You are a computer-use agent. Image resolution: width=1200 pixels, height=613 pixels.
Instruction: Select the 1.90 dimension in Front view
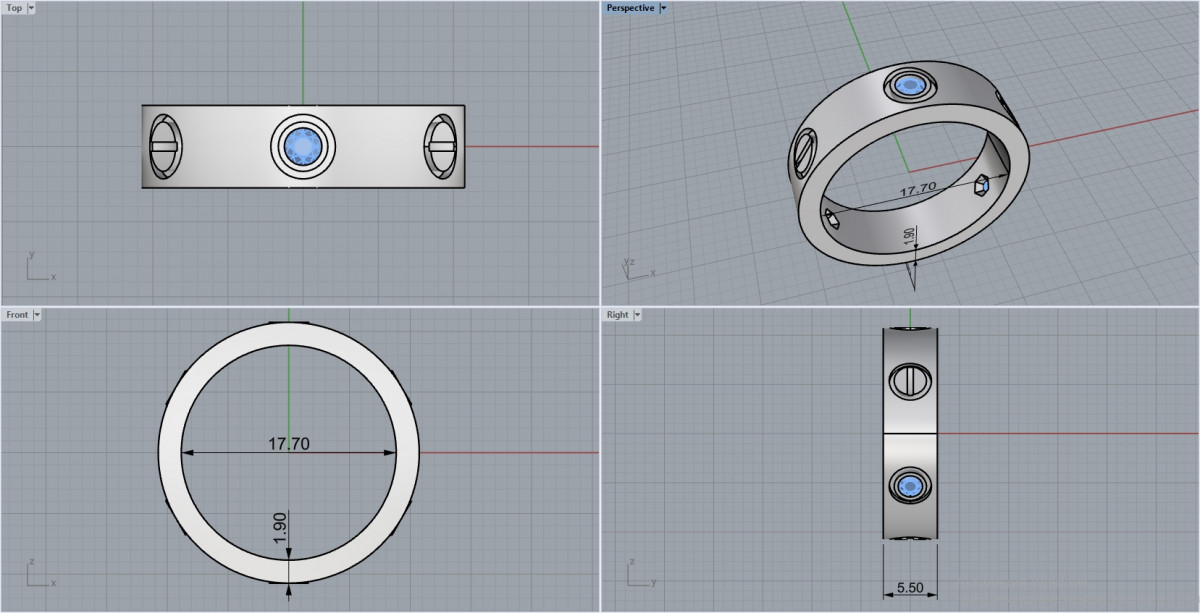point(280,527)
